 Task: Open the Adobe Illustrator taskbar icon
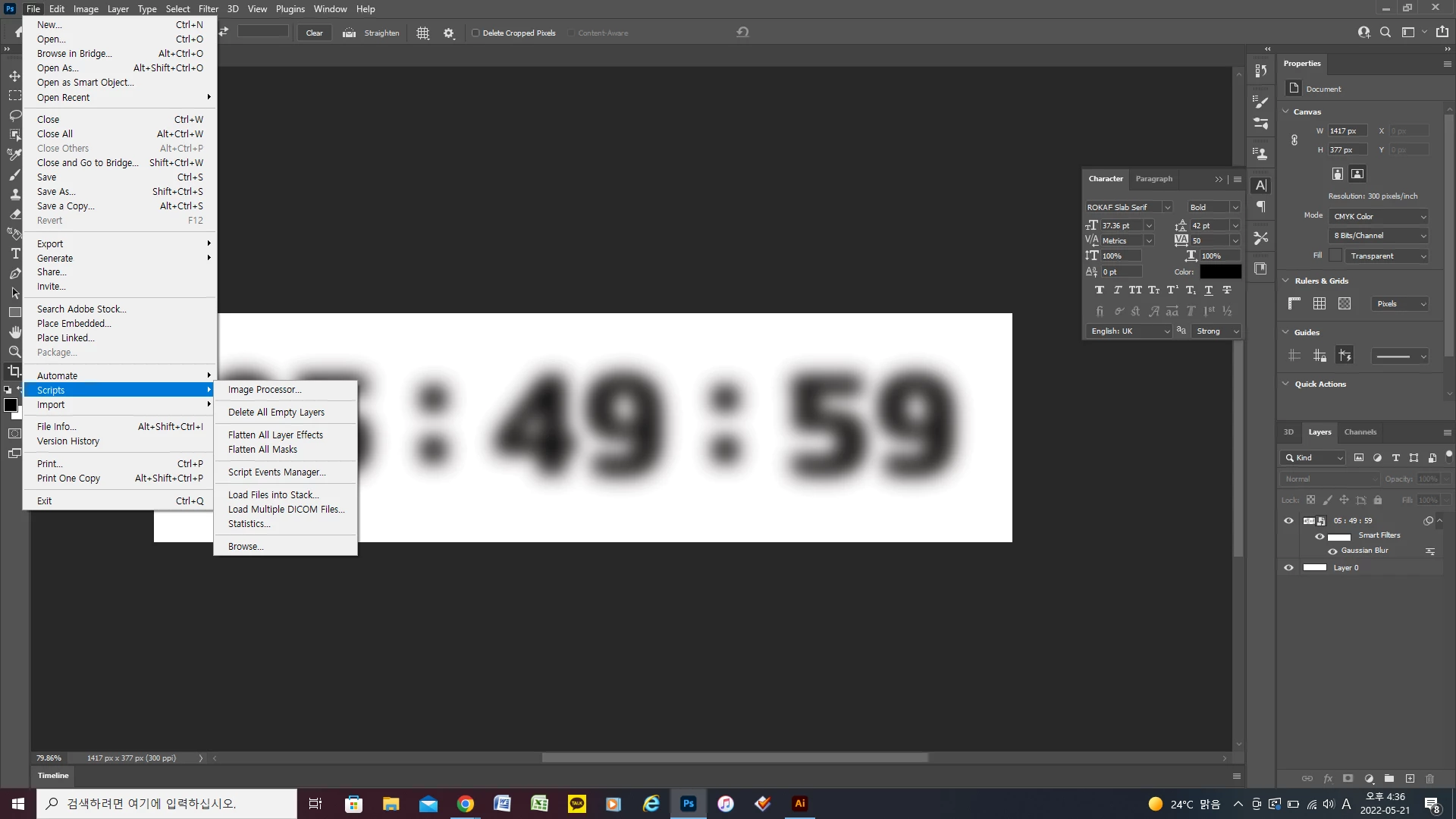[x=799, y=804]
